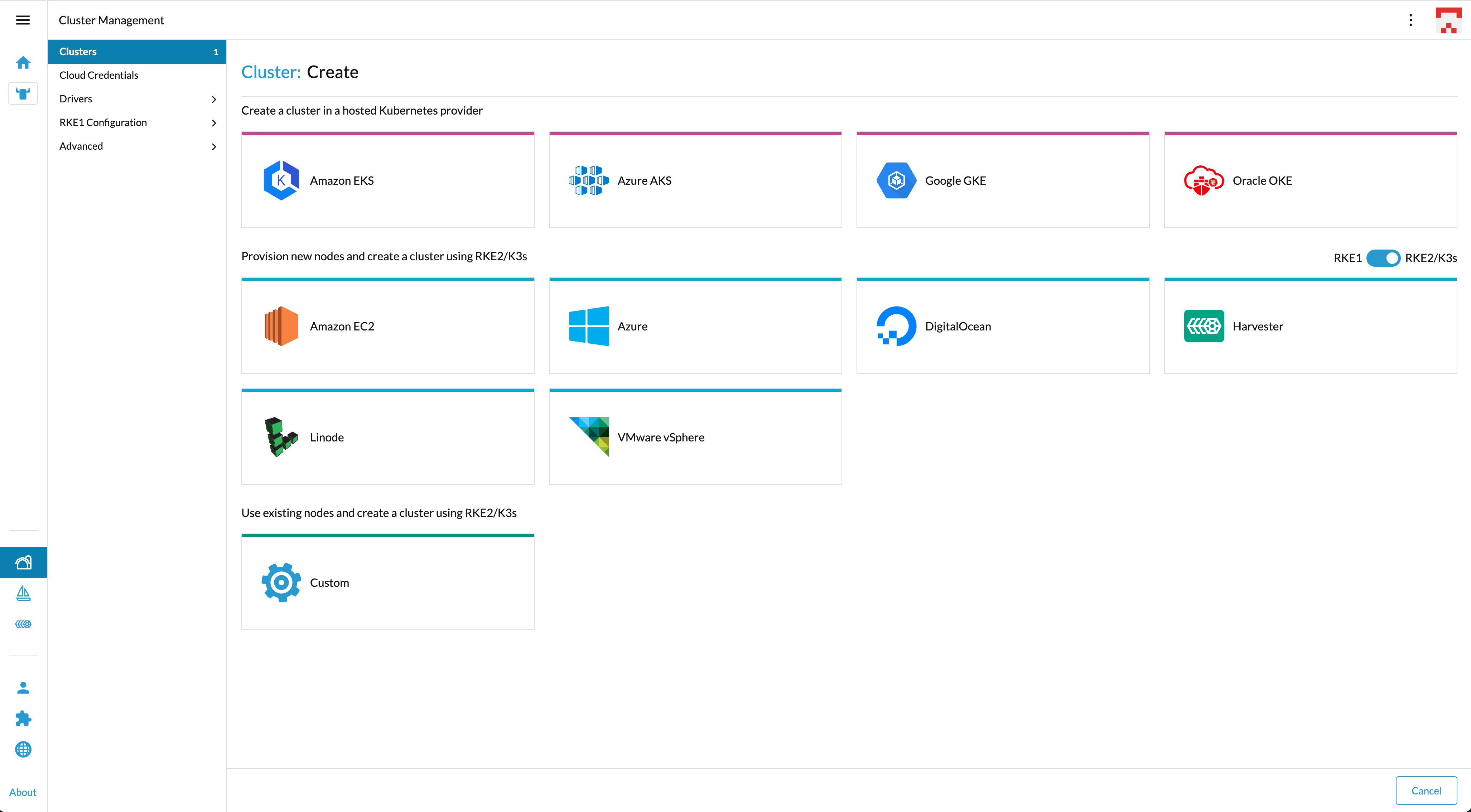Click the Amazon EKS logo icon
Image resolution: width=1471 pixels, height=812 pixels.
pyautogui.click(x=281, y=180)
